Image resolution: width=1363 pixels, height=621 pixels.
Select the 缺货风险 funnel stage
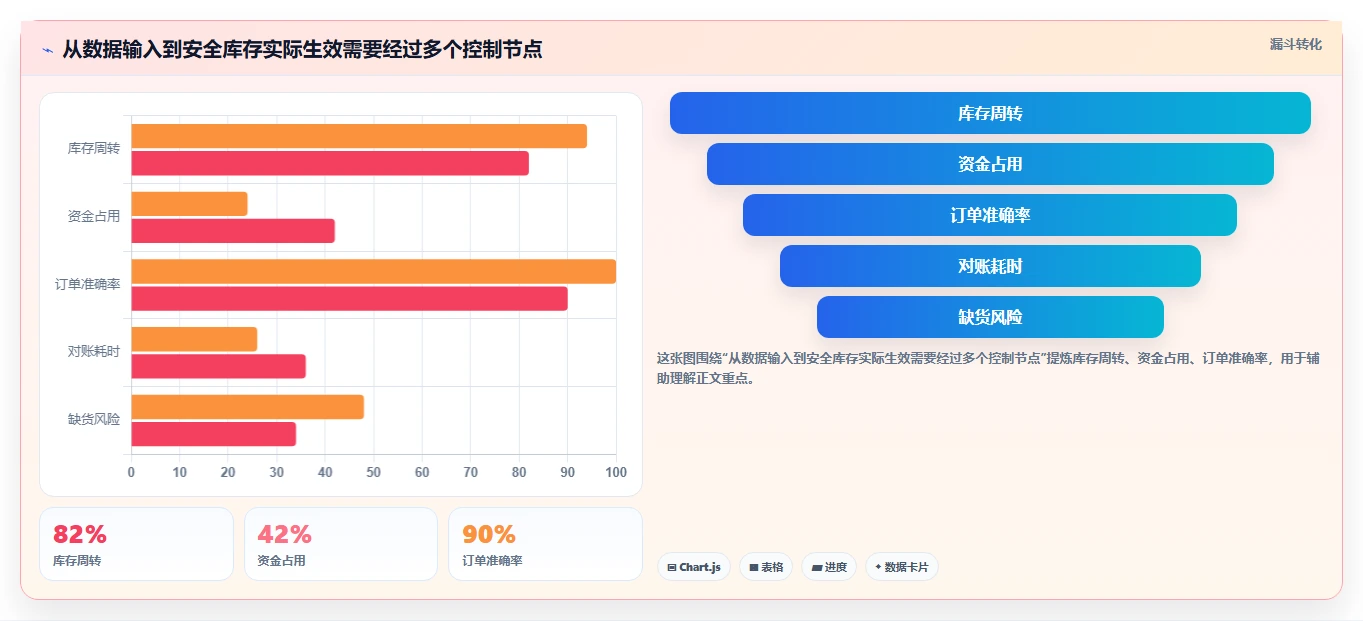click(990, 317)
